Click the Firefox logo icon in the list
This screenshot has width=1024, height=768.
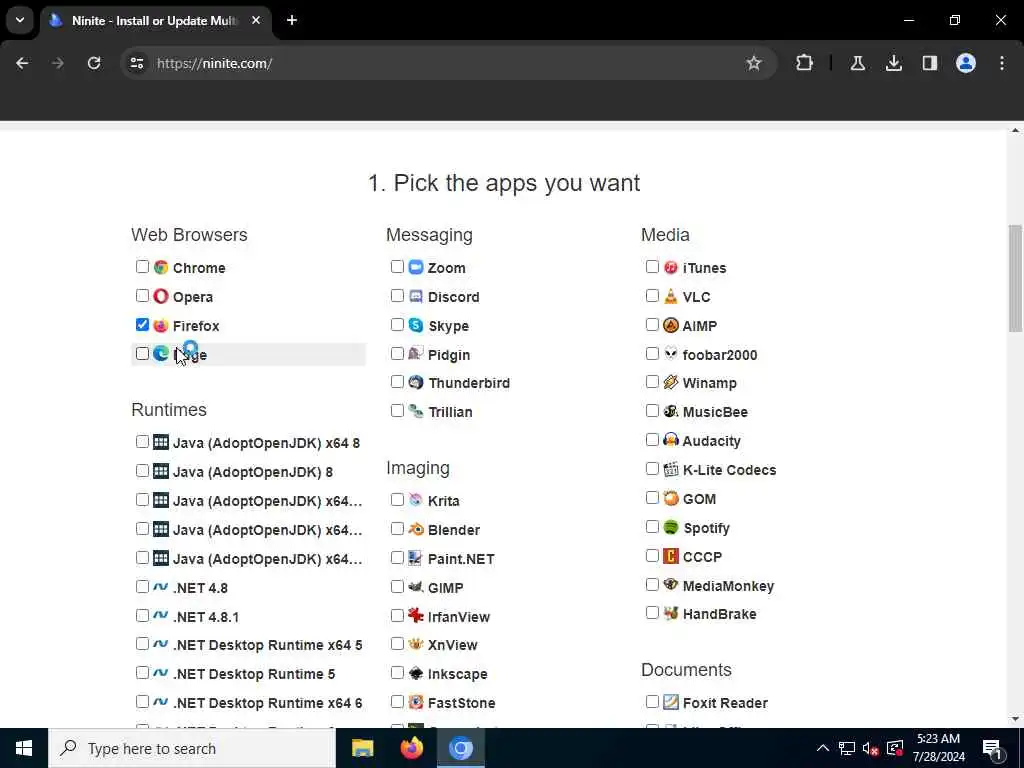tap(161, 325)
